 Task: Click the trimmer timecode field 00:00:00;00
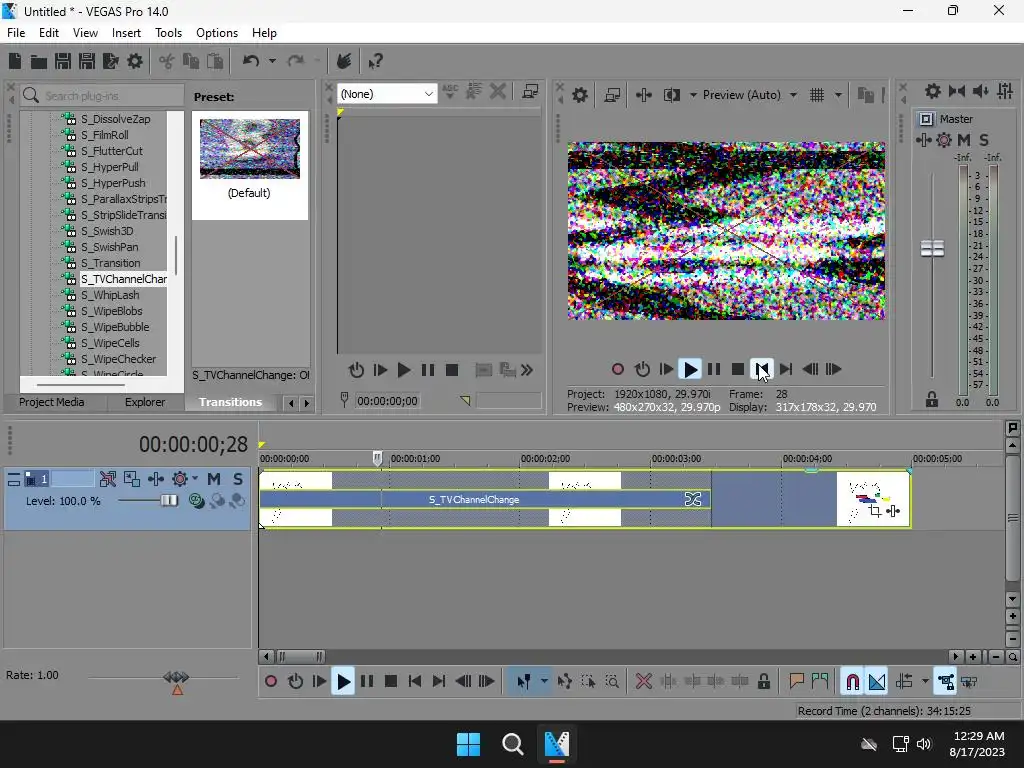pos(387,401)
